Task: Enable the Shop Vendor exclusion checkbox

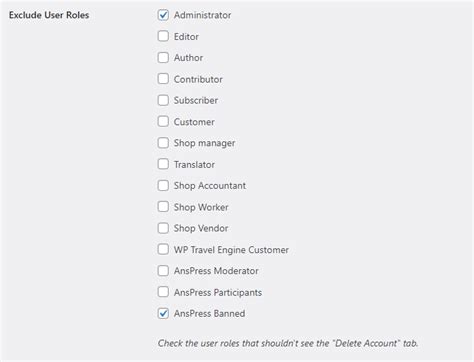Action: [163, 228]
